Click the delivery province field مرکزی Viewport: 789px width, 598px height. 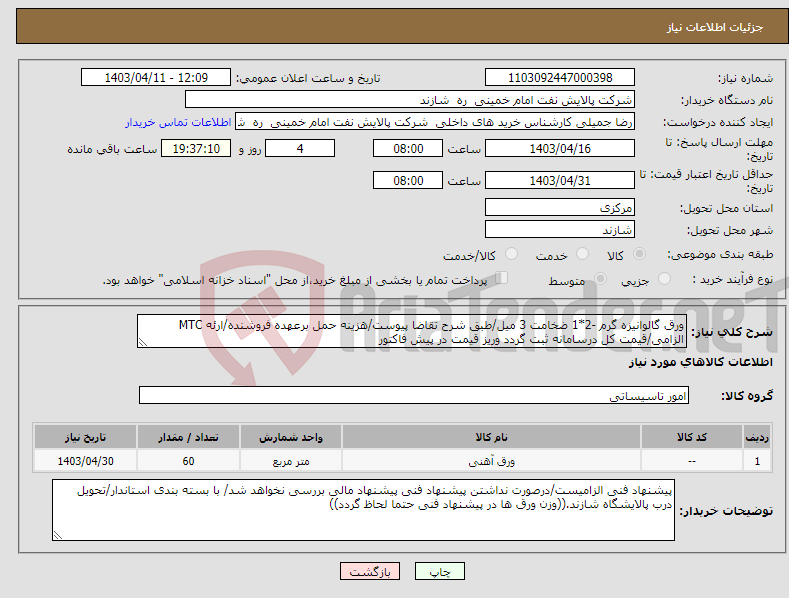pyautogui.click(x=560, y=207)
